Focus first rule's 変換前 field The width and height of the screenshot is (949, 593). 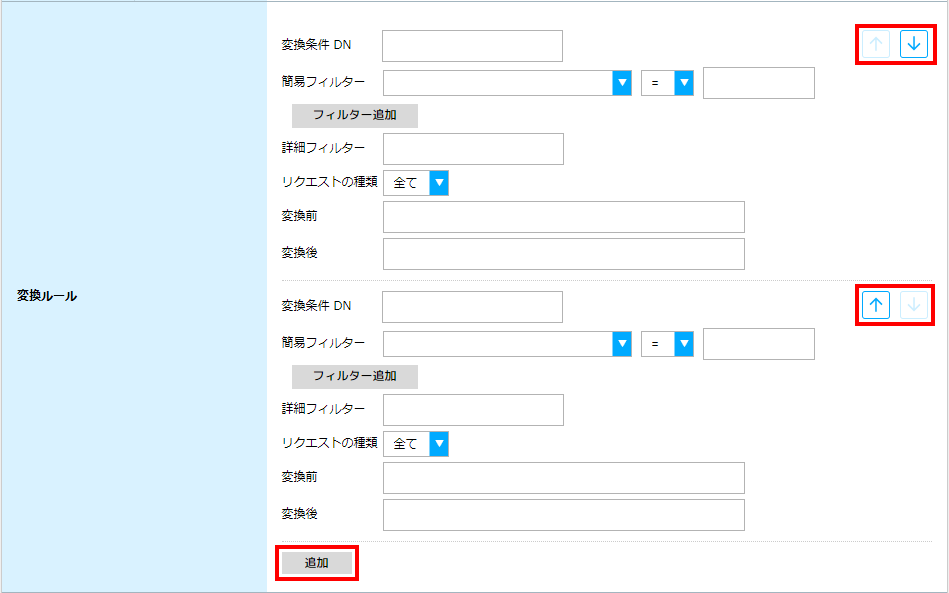tap(563, 217)
